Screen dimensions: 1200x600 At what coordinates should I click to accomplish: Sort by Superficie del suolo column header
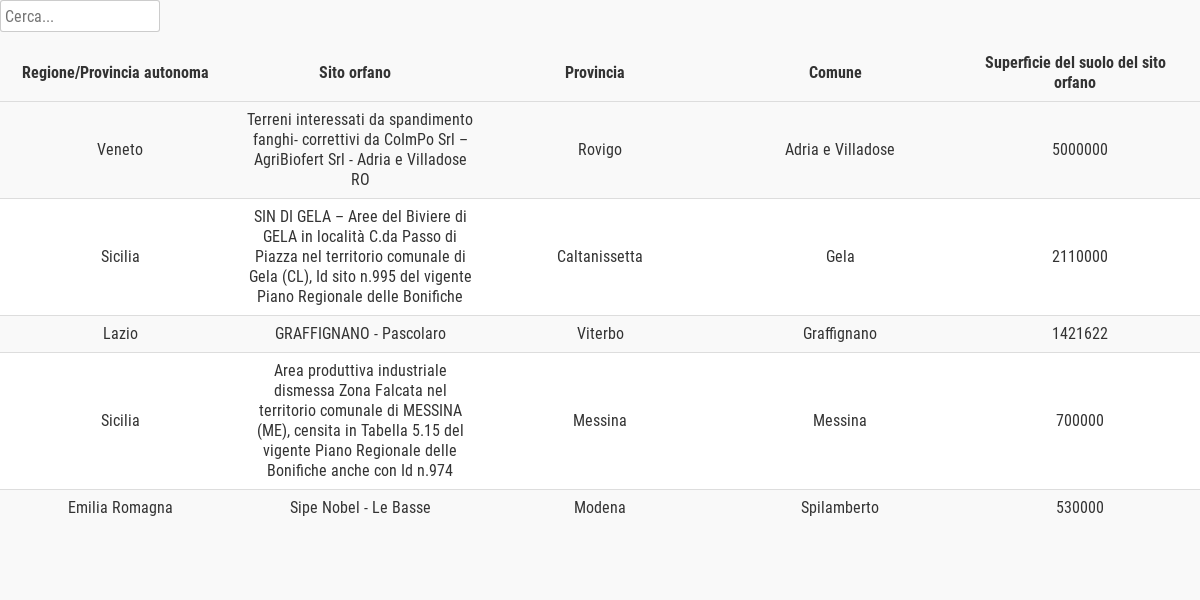point(1075,72)
